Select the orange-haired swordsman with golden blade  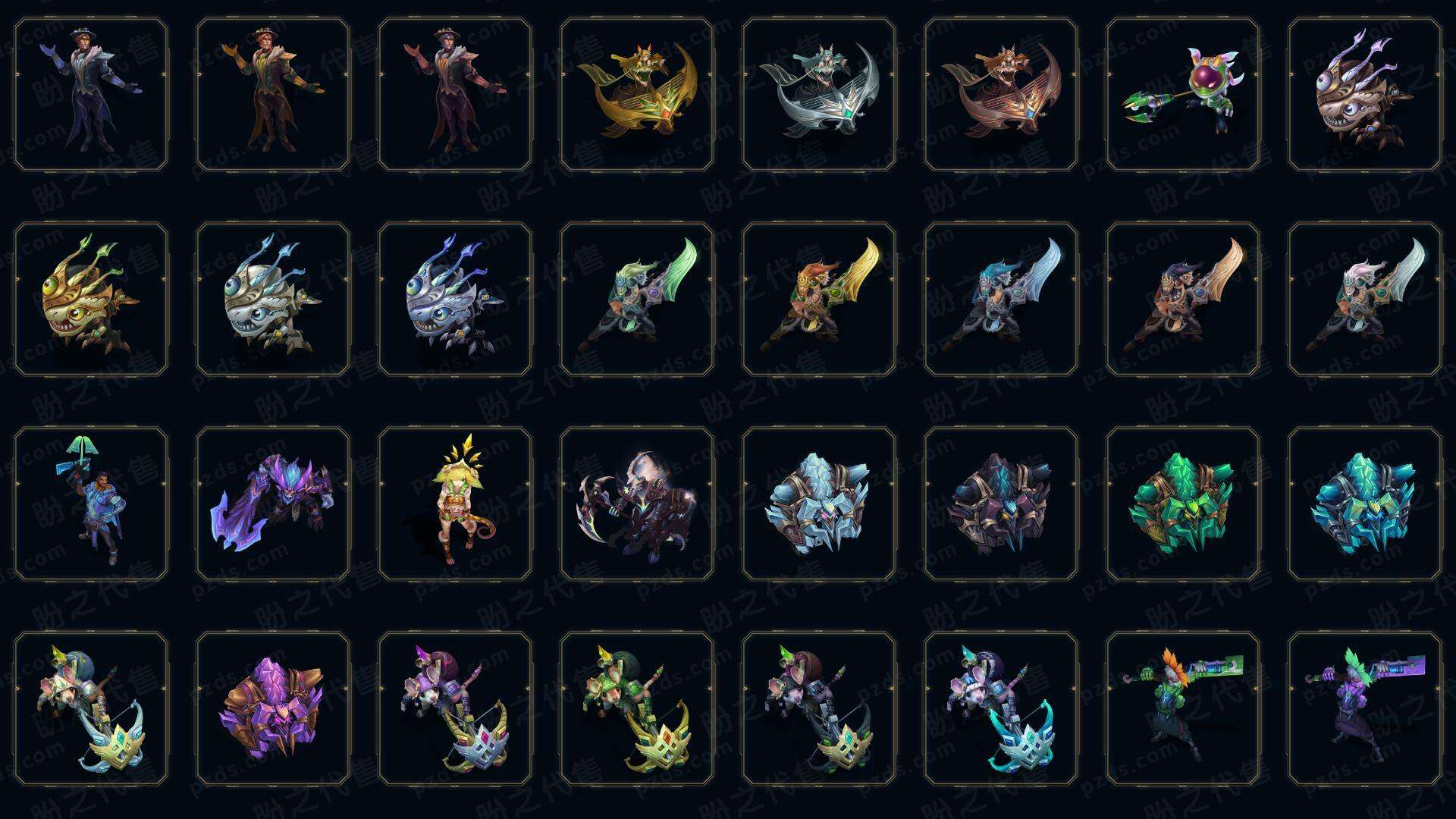(x=819, y=299)
